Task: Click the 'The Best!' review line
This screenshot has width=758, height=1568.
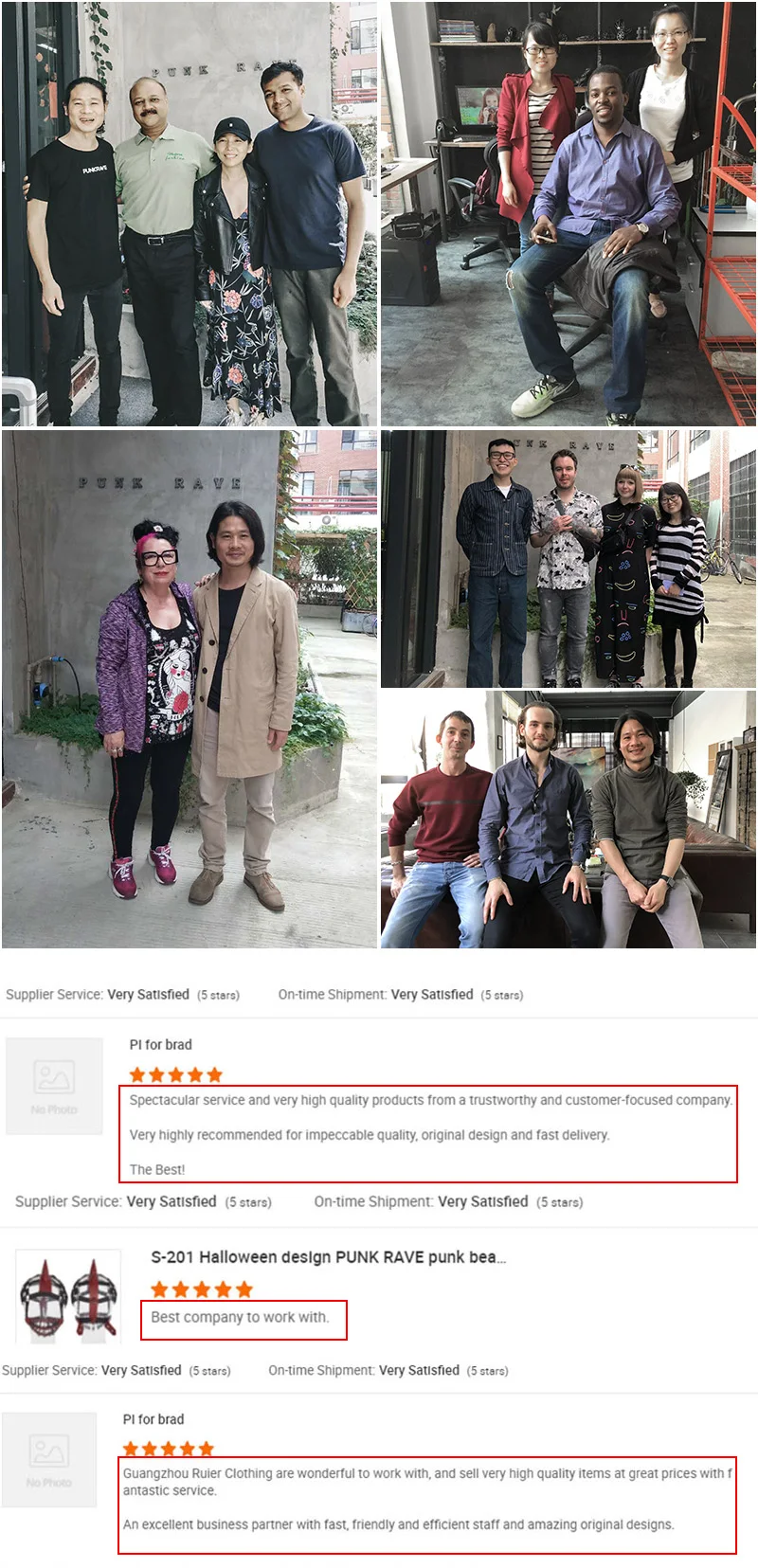Action: pyautogui.click(x=157, y=1169)
